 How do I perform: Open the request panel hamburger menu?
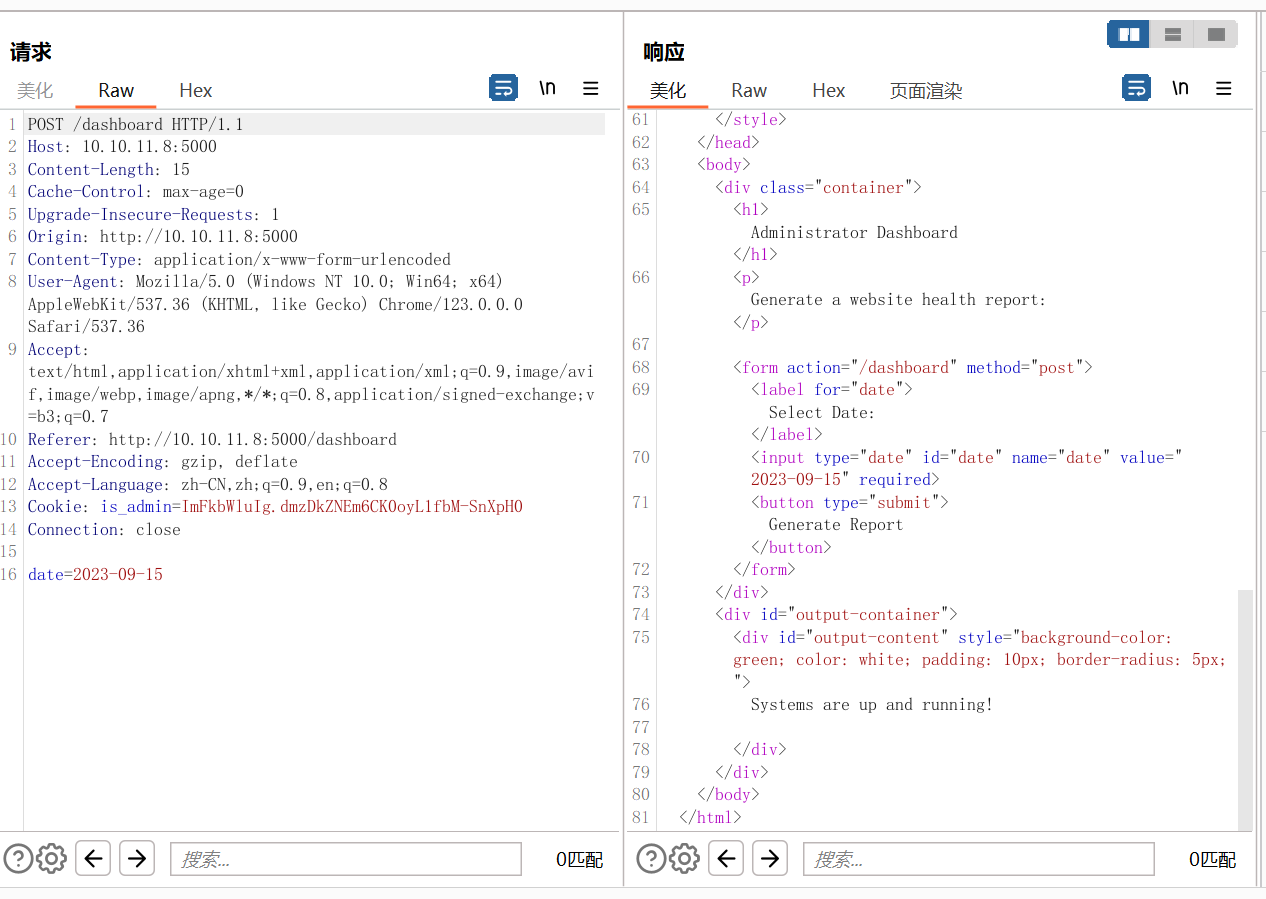[591, 88]
